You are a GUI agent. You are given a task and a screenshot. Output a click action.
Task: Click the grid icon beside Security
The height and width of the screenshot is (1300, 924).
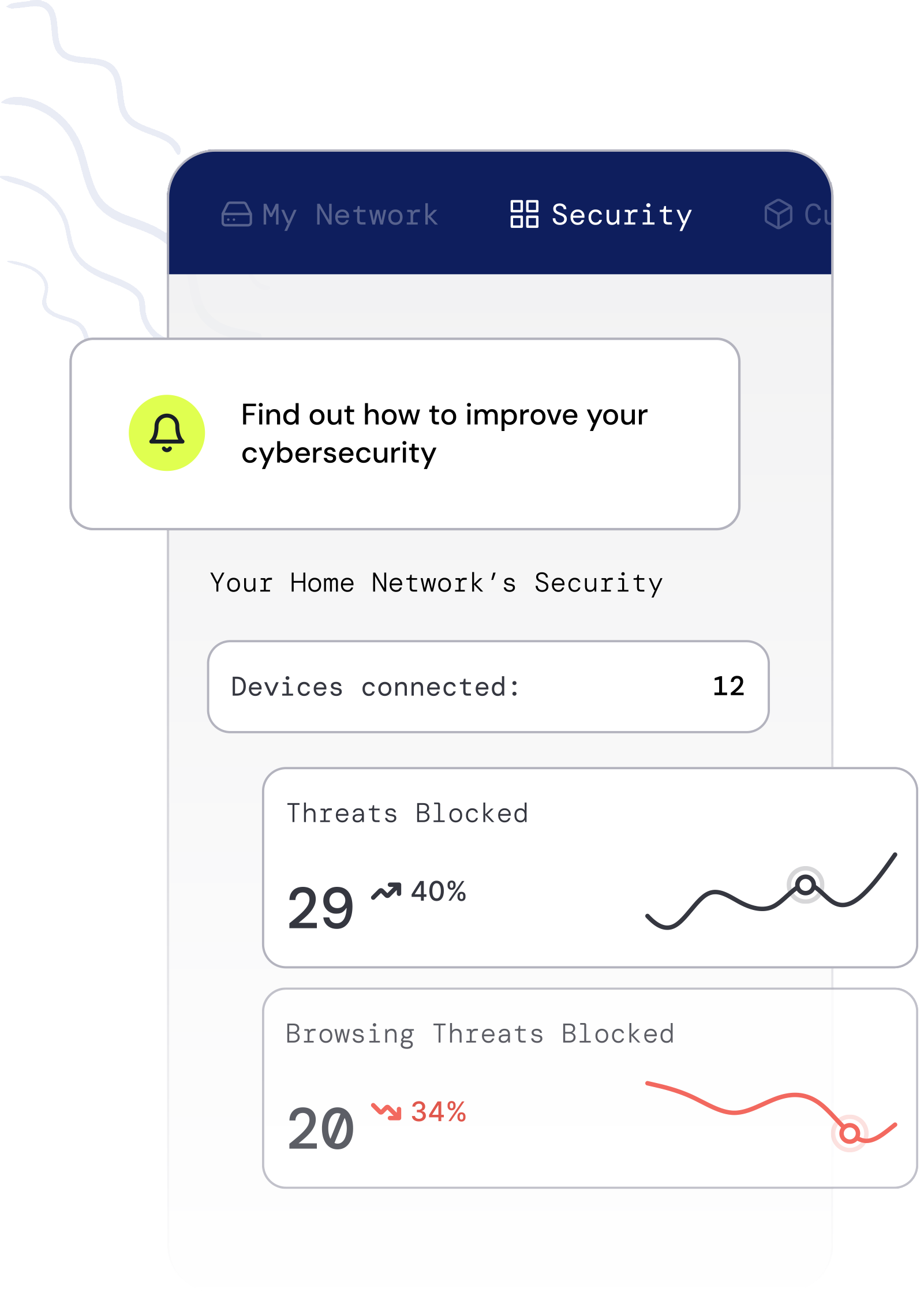[x=524, y=214]
